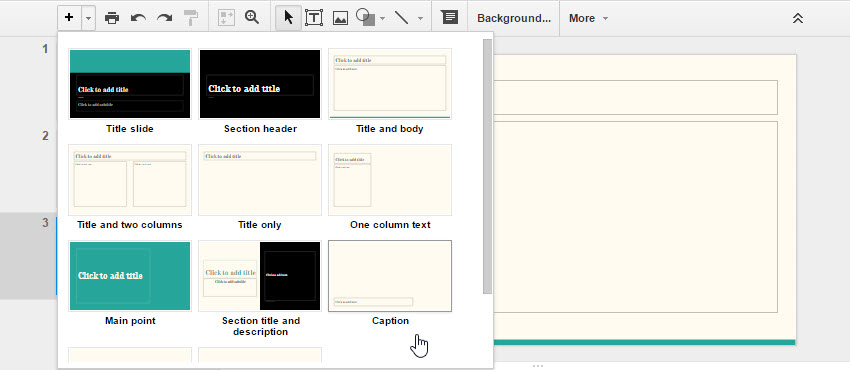
Task: Click the undo arrow
Action: point(138,18)
